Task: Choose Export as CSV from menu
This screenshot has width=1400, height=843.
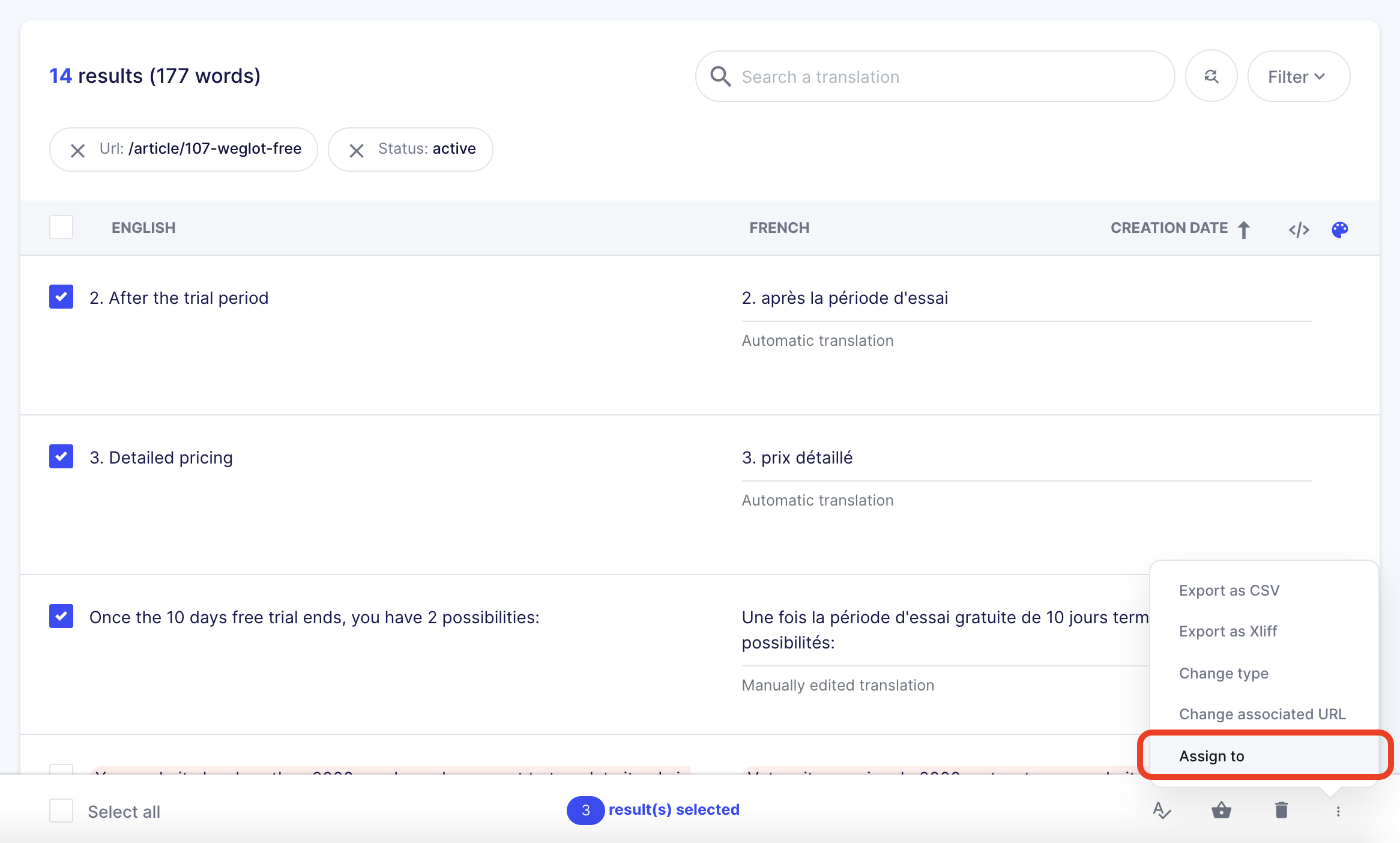Action: 1229,590
